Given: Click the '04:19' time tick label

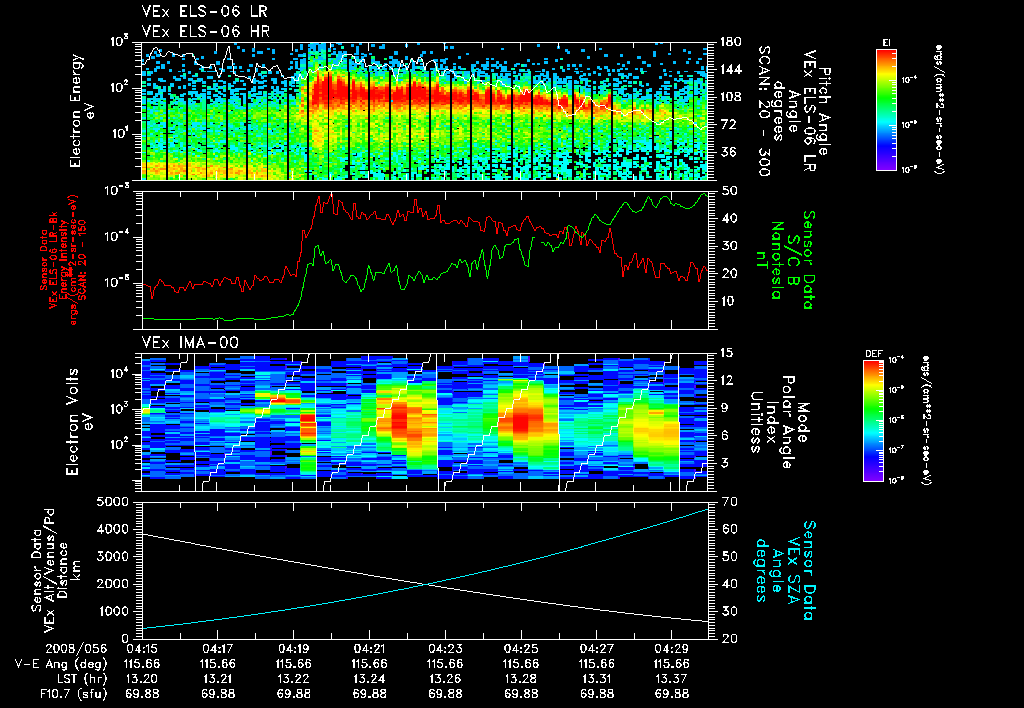Looking at the screenshot, I should pos(293,649).
